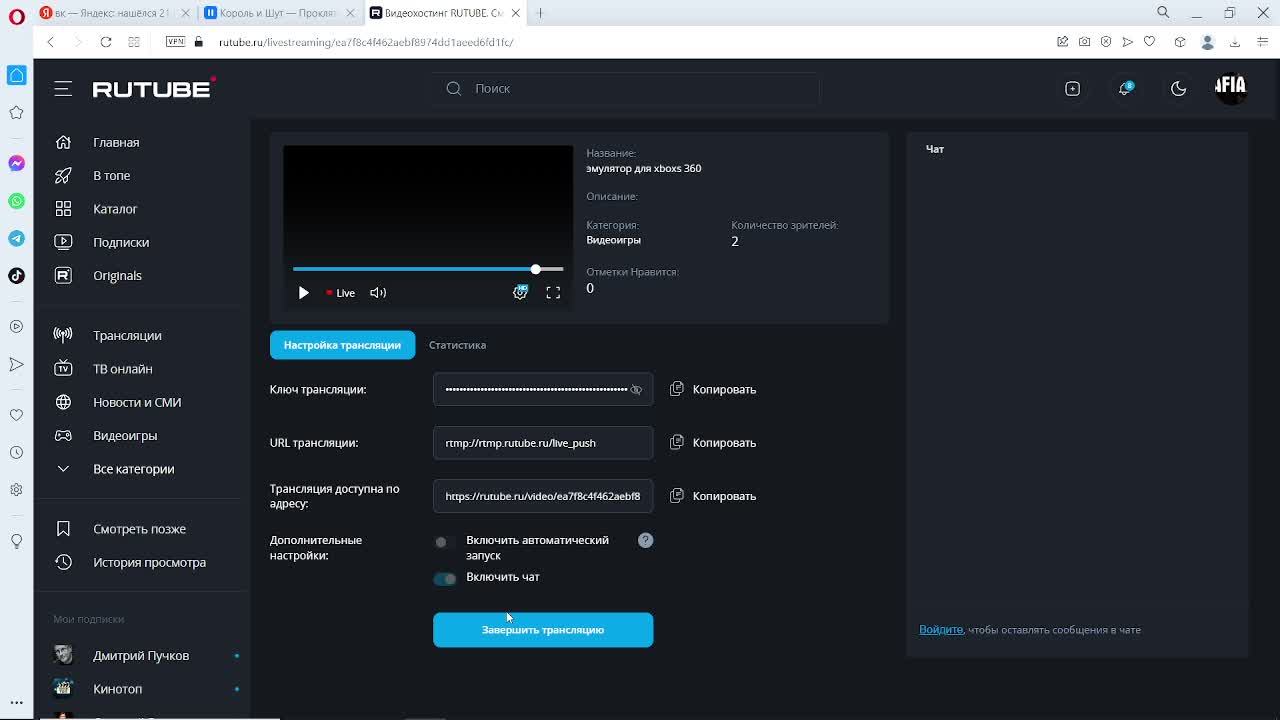The height and width of the screenshot is (720, 1280).
Task: Open a new browser tab
Action: tap(540, 13)
